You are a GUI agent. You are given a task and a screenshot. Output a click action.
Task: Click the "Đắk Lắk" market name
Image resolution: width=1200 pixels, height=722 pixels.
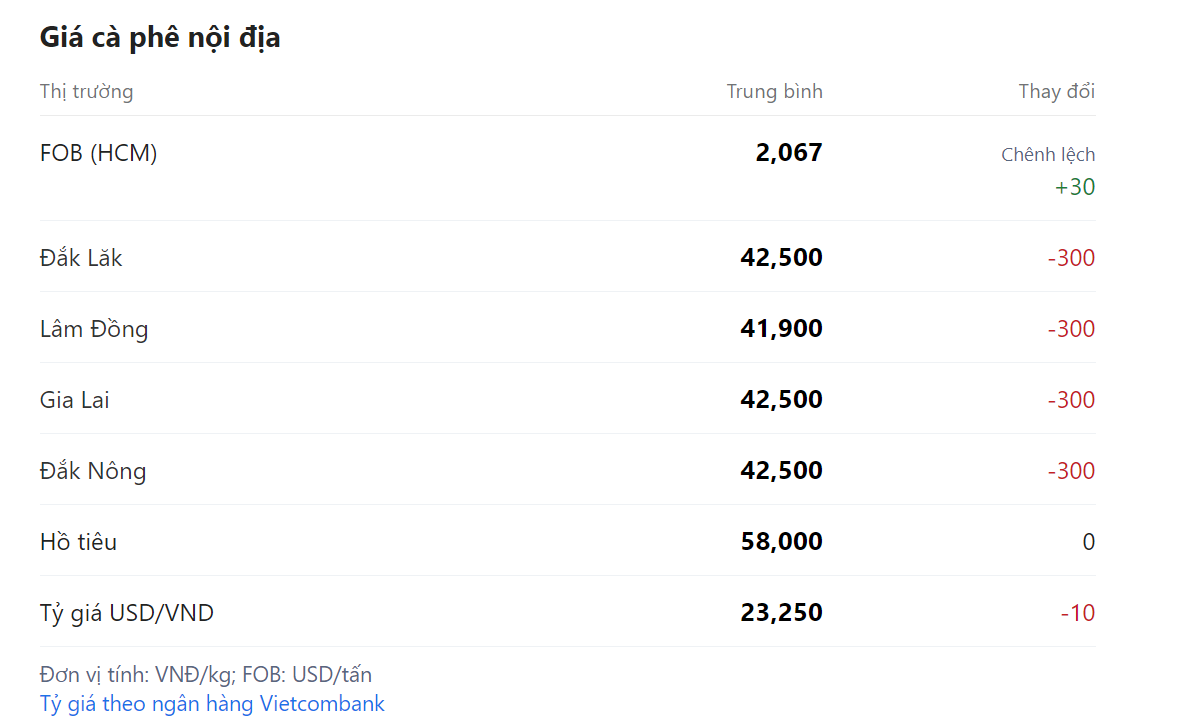click(81, 258)
